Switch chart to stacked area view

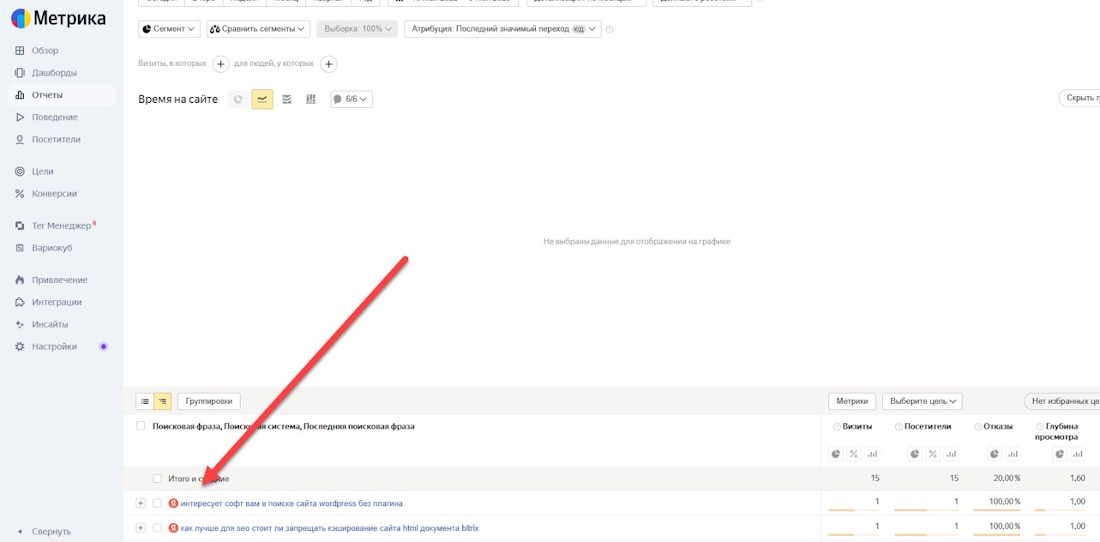click(x=287, y=99)
